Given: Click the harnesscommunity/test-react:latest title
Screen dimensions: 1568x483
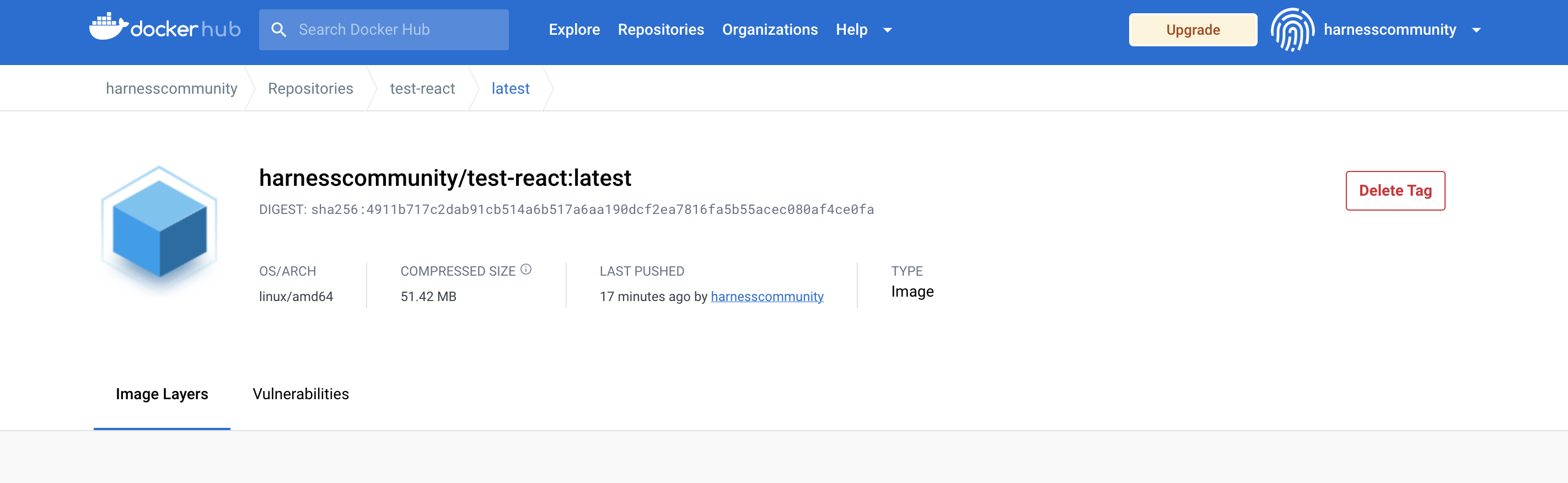Looking at the screenshot, I should 445,178.
